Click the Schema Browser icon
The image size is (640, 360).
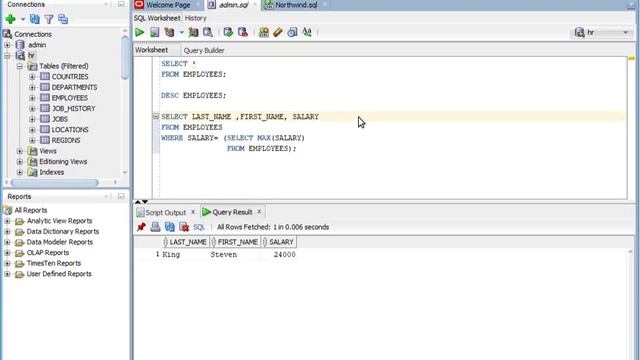[x=63, y=19]
